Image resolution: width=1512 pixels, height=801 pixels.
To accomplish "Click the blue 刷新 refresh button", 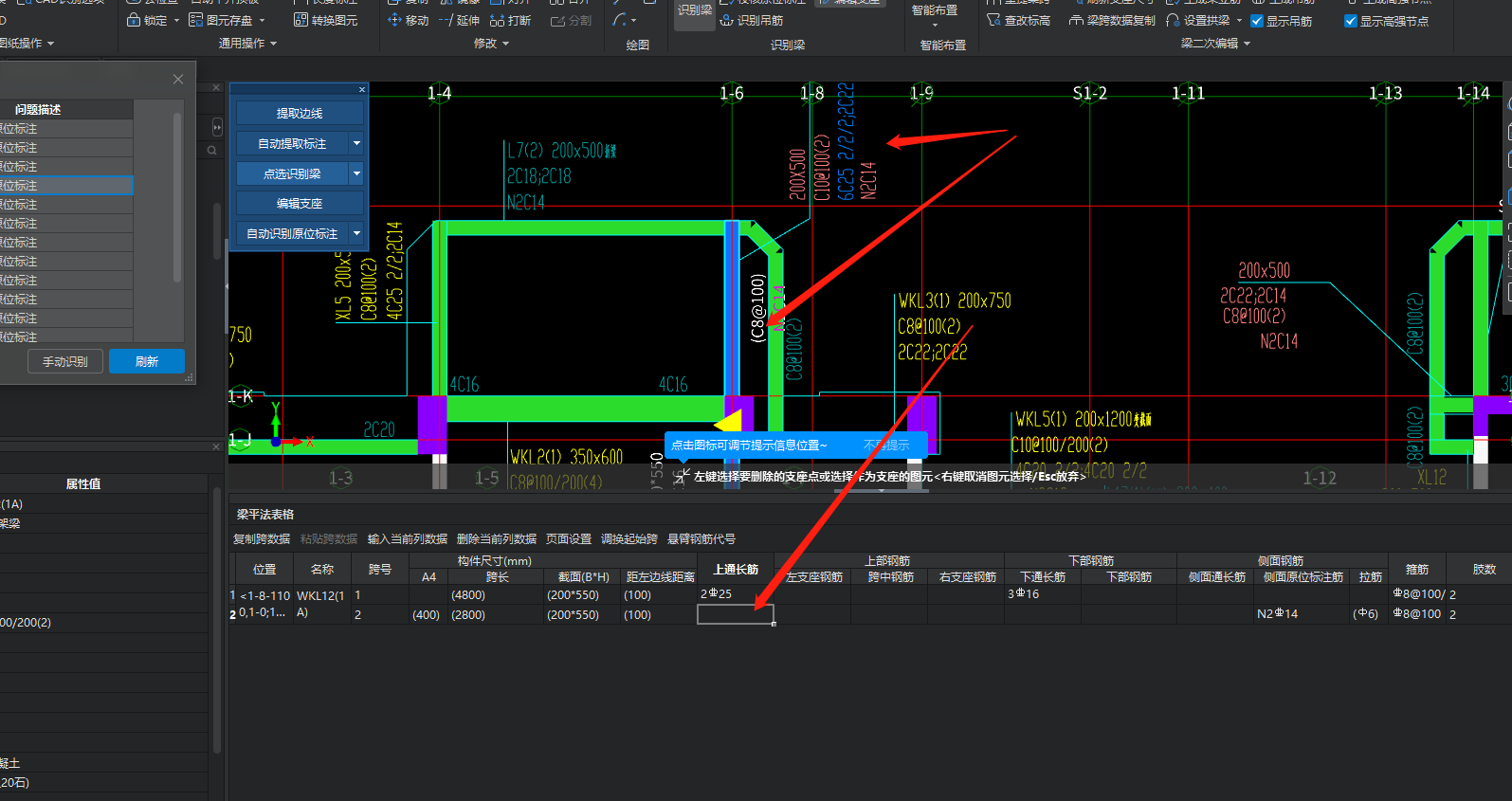I will (x=147, y=361).
